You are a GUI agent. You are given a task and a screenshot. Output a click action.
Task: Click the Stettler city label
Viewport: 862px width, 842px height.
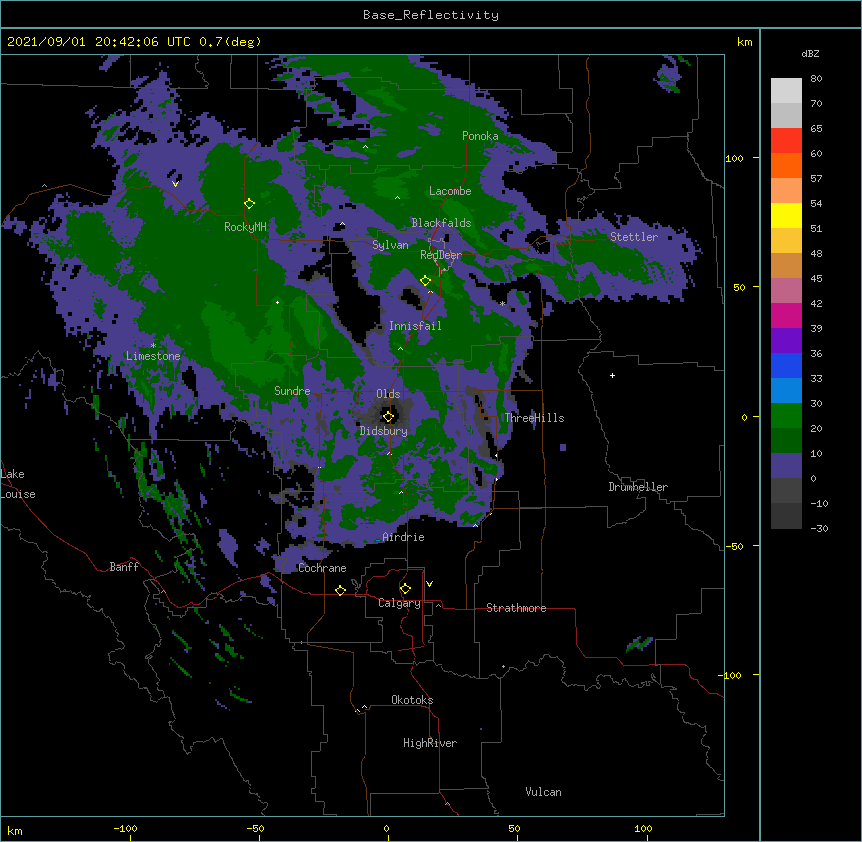(x=634, y=237)
